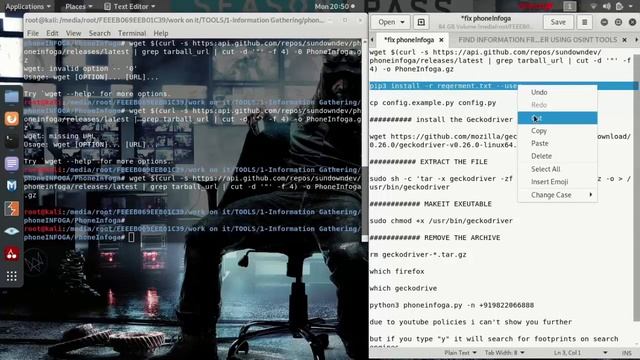Click the text editor vertical scrollbar

637,188
